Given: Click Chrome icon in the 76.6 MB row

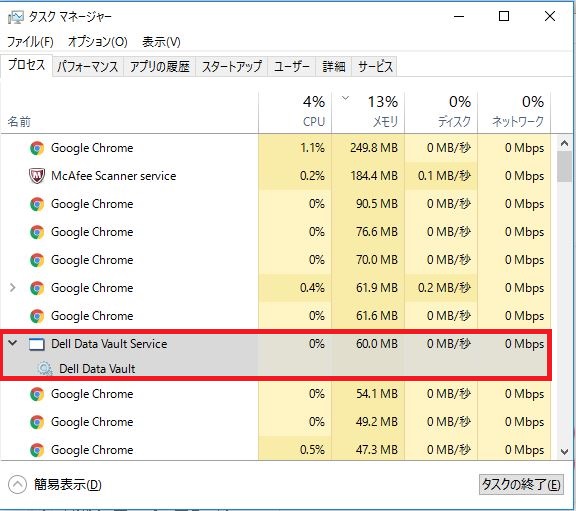Looking at the screenshot, I should pos(37,232).
